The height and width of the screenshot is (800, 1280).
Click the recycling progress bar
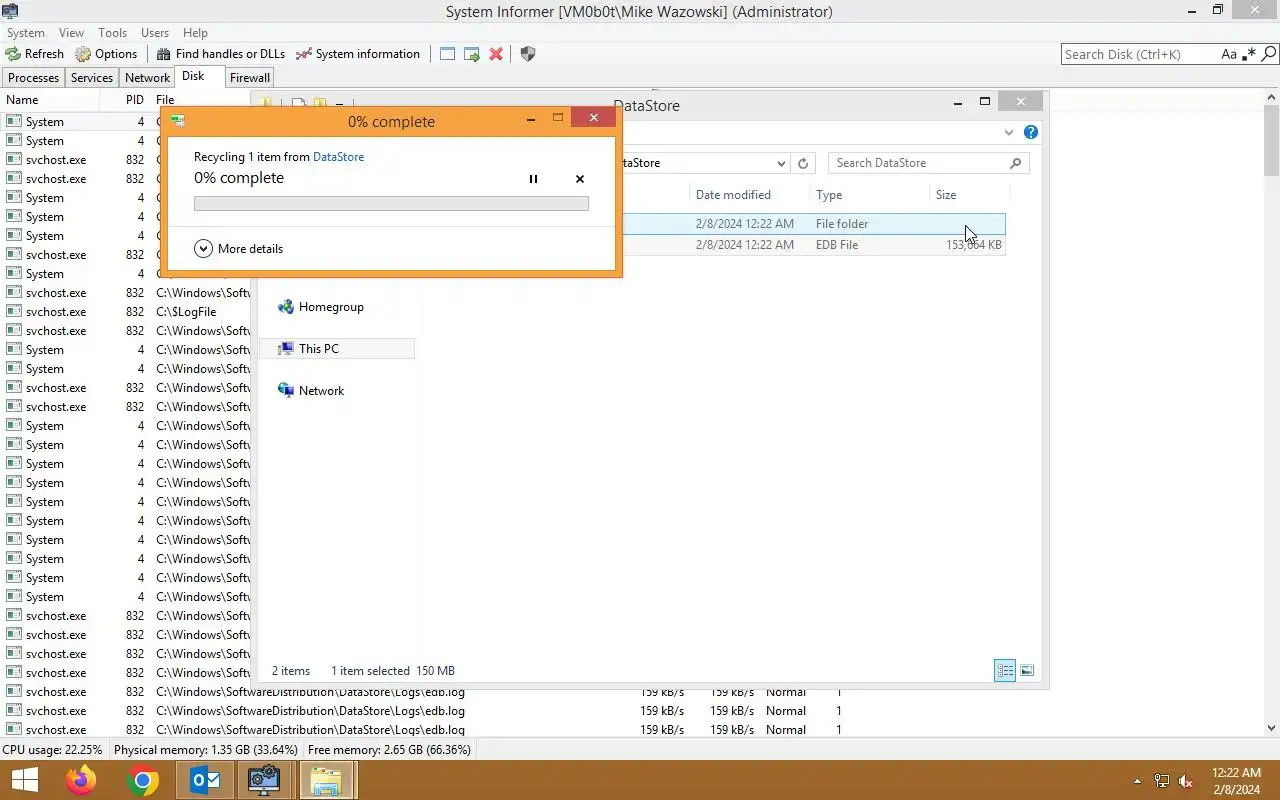[x=391, y=204]
